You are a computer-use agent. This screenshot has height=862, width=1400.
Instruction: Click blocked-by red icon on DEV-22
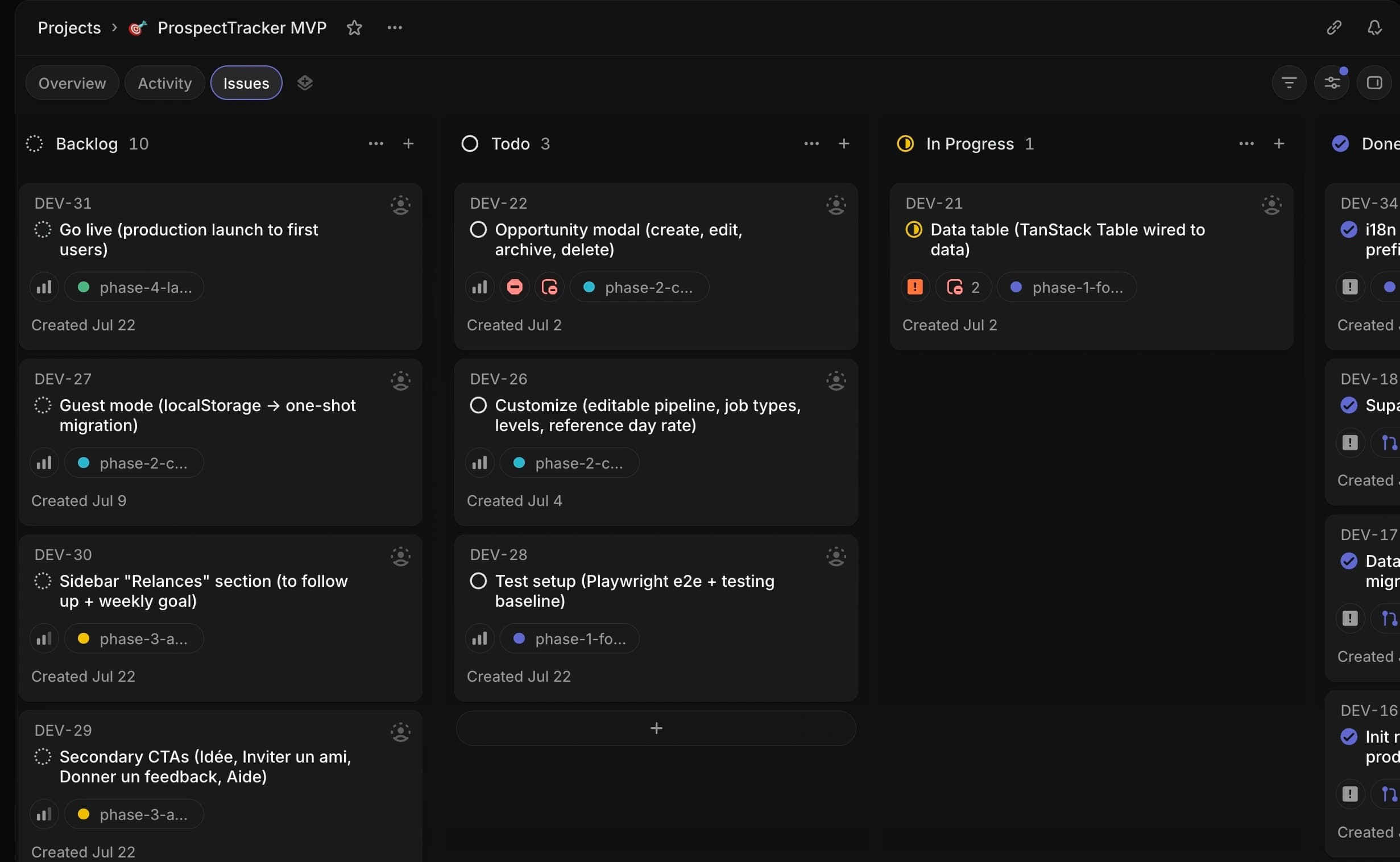pos(514,287)
